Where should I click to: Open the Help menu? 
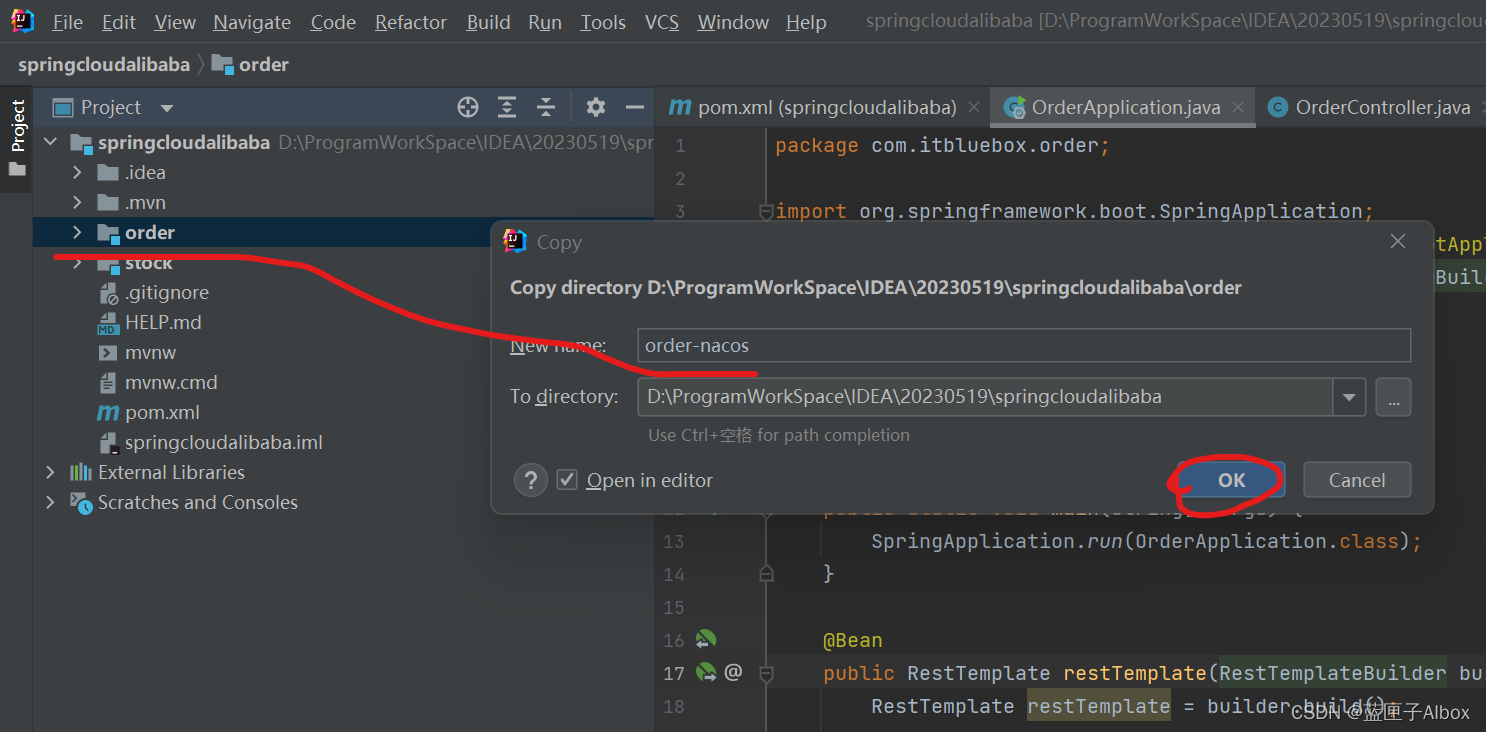tap(806, 22)
